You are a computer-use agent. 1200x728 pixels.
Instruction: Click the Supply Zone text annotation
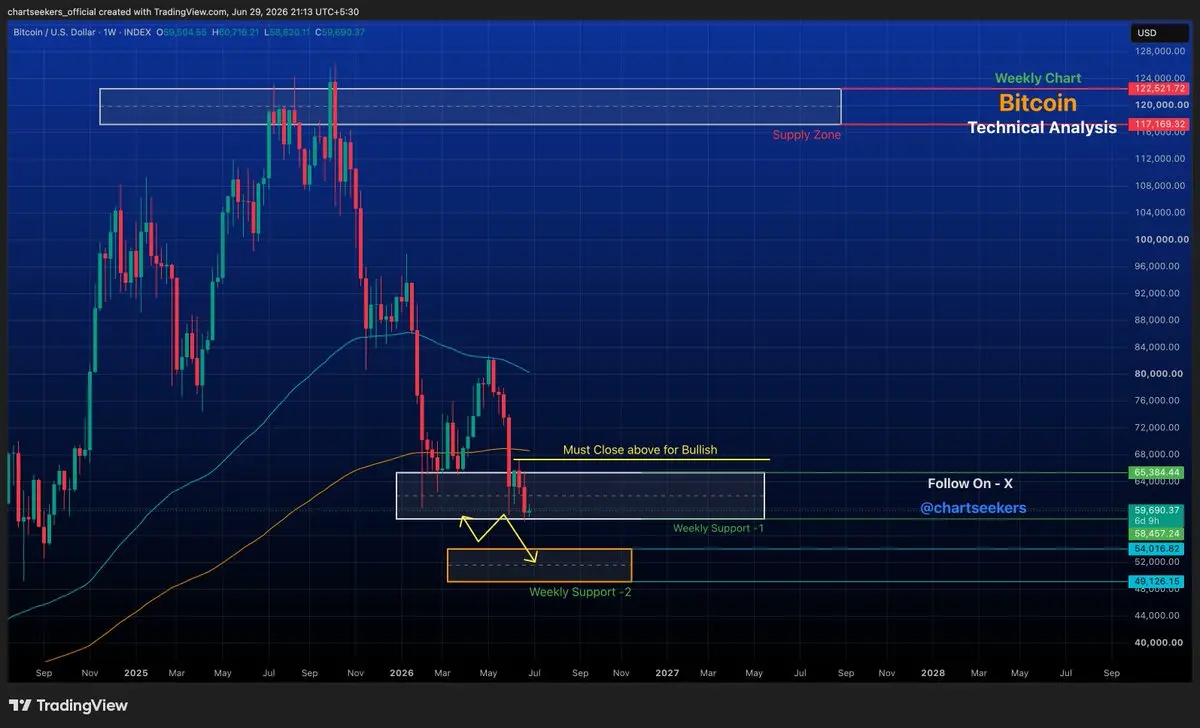pyautogui.click(x=806, y=134)
